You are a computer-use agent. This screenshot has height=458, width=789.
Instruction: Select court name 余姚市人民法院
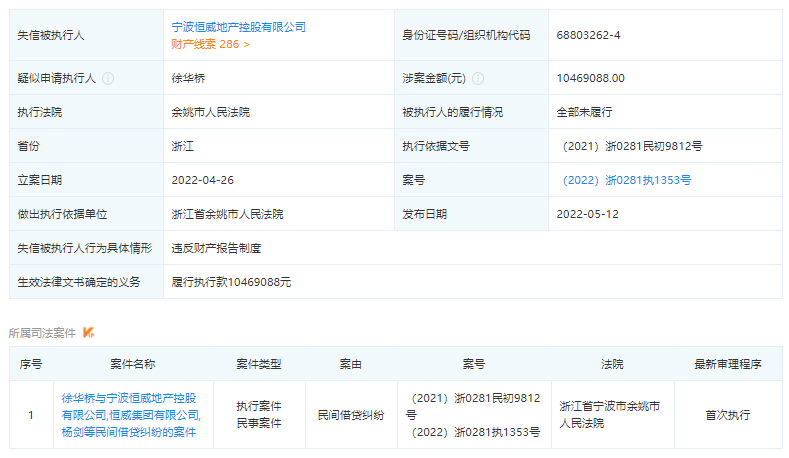[x=210, y=112]
